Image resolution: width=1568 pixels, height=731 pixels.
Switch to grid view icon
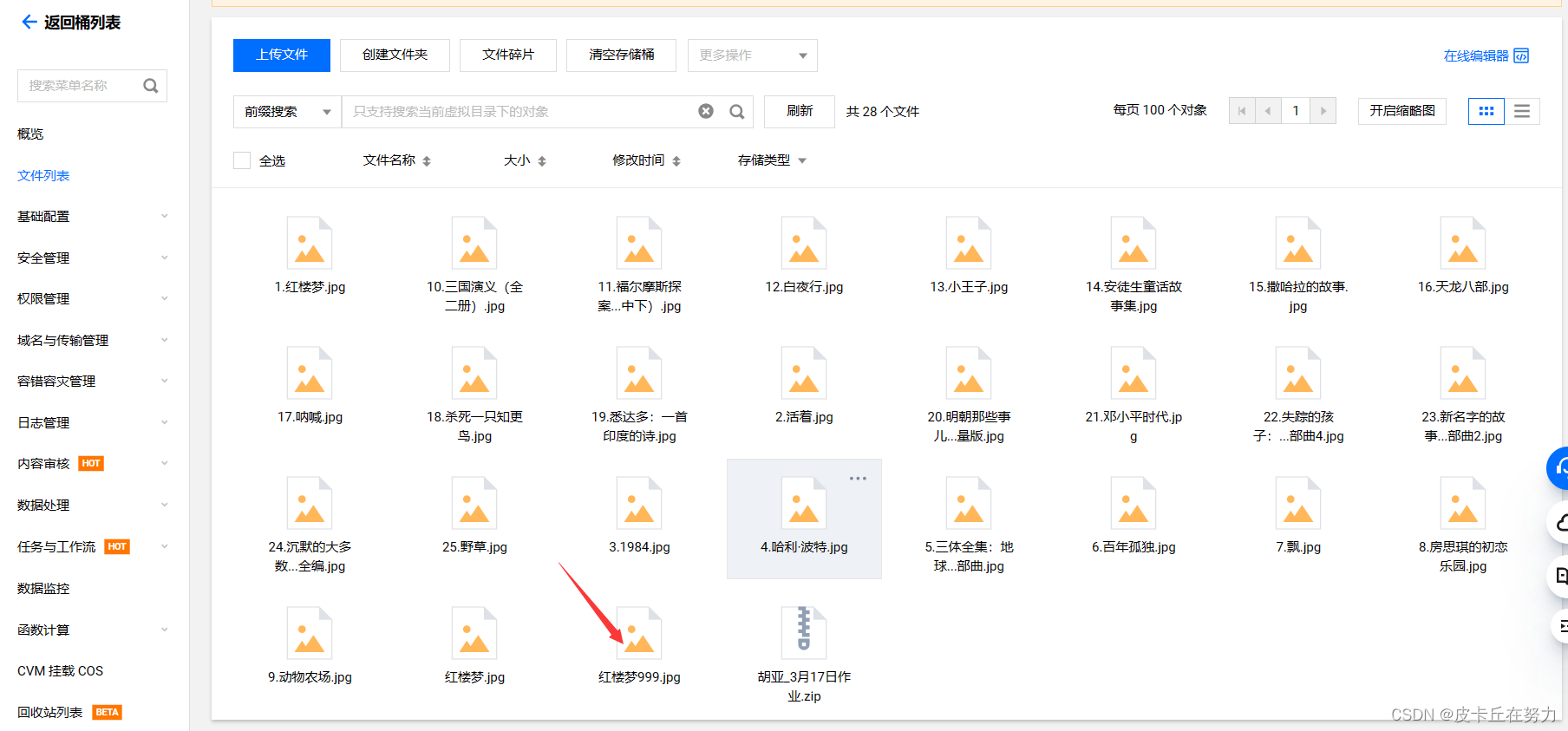coord(1486,111)
